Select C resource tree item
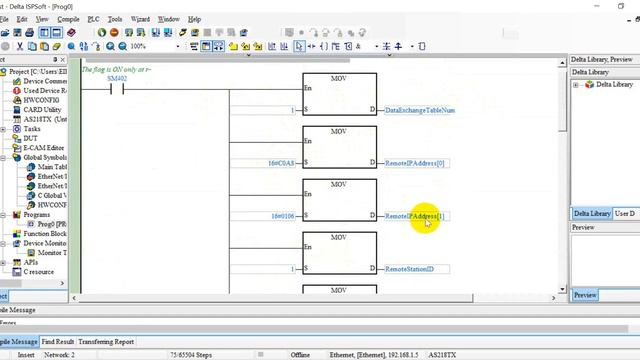 pos(38,272)
